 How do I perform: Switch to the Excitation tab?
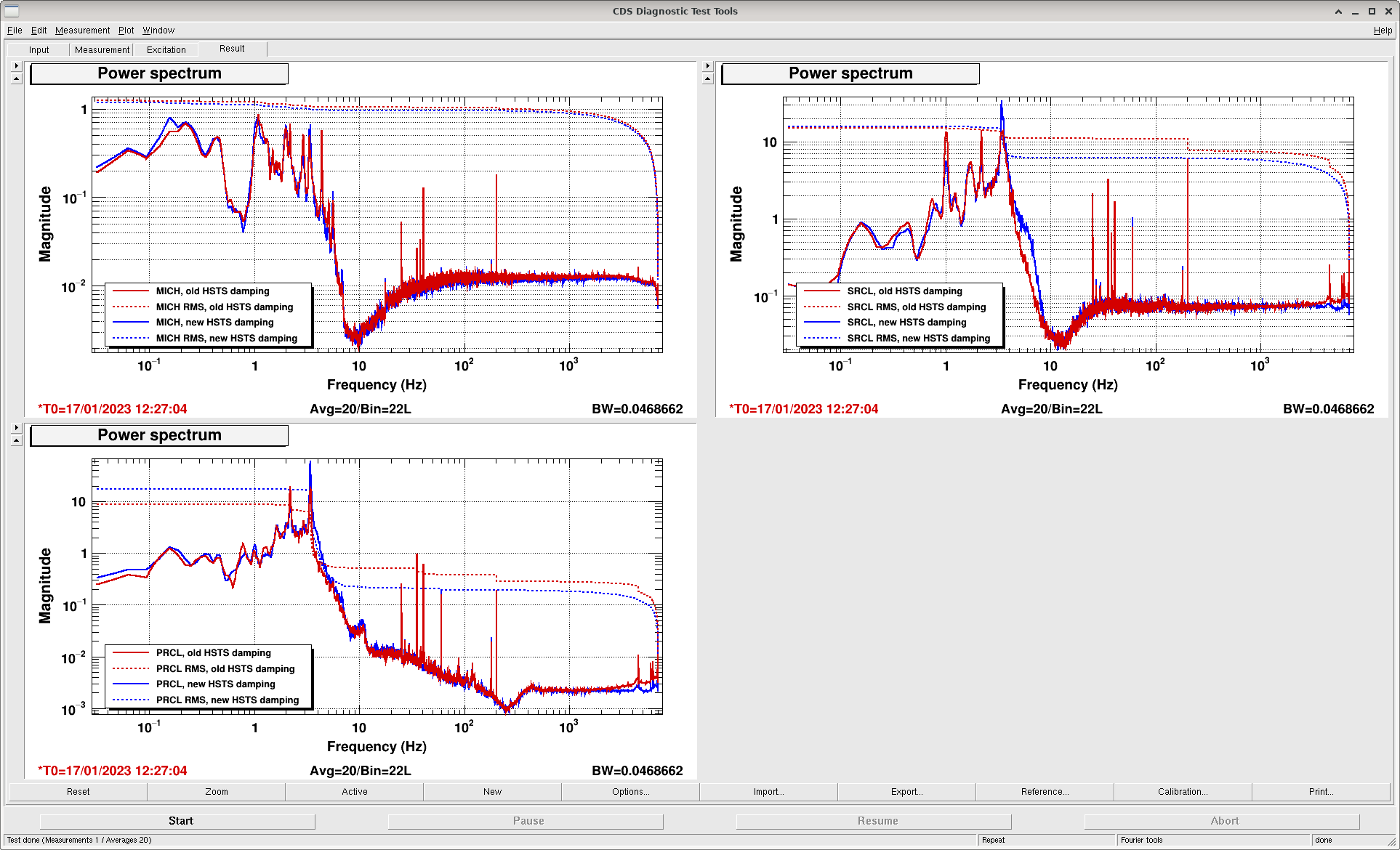coord(166,50)
